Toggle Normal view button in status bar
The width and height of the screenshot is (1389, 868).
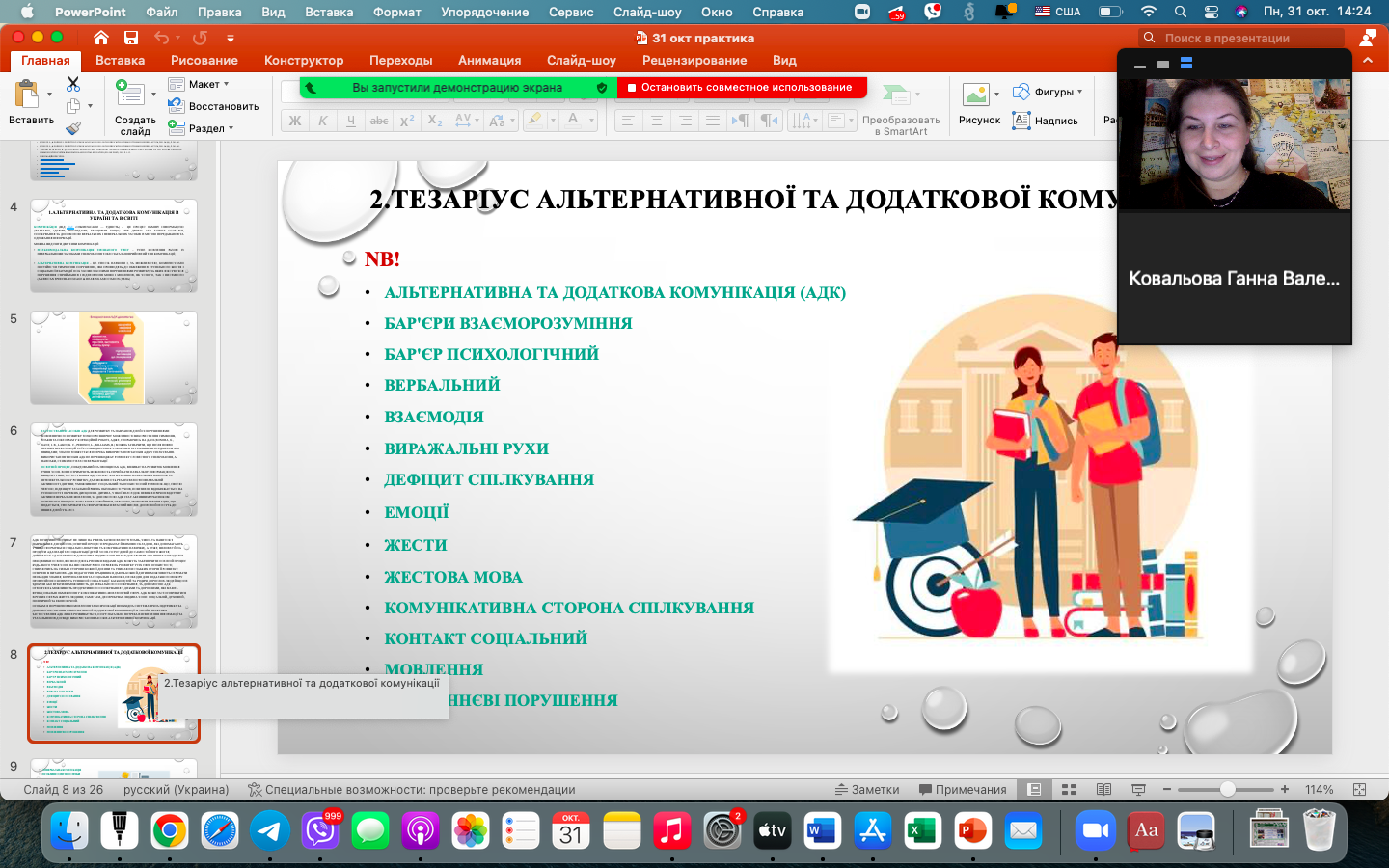point(1034,789)
